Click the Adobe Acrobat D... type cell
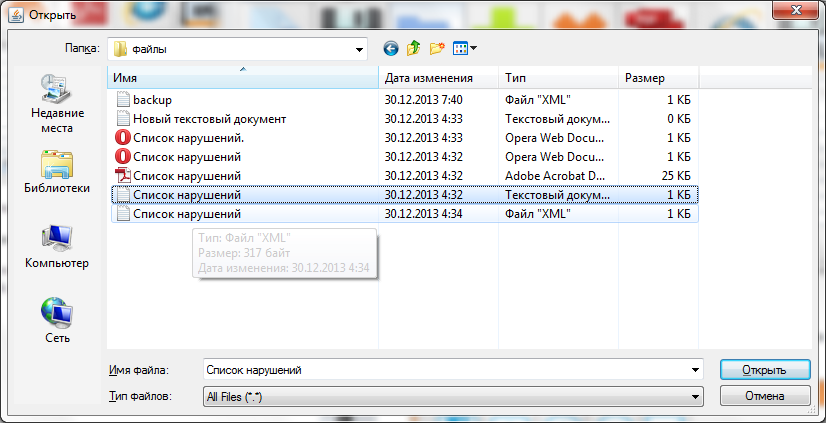The height and width of the screenshot is (423, 826). pyautogui.click(x=557, y=176)
